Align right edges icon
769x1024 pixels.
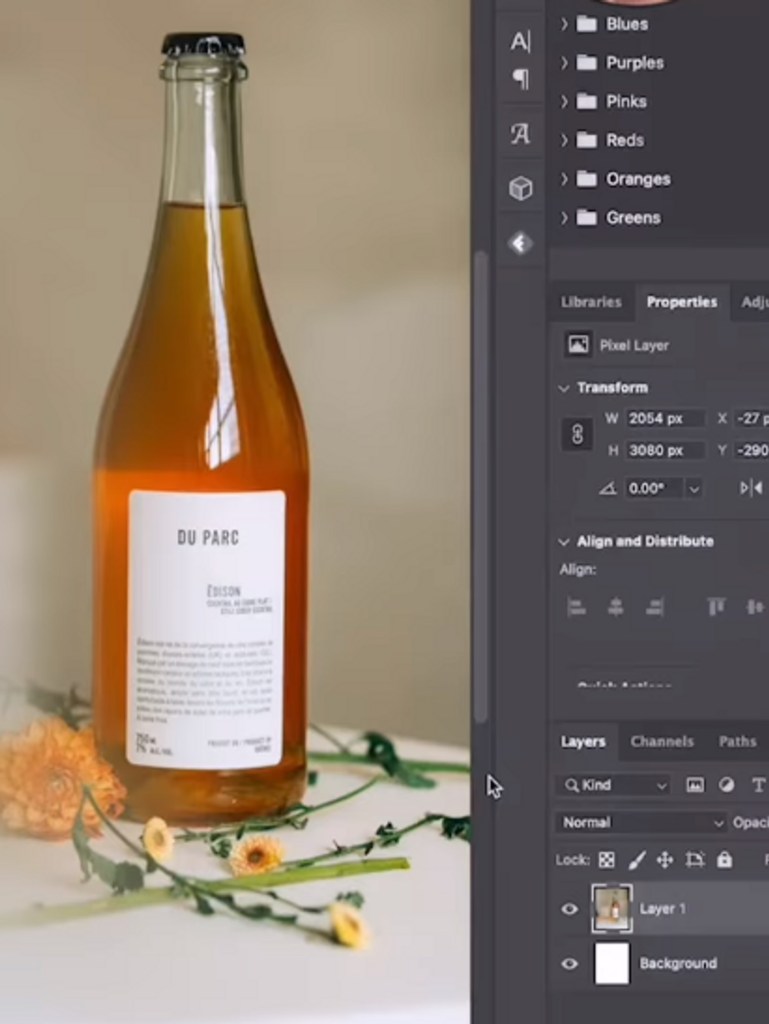(655, 607)
